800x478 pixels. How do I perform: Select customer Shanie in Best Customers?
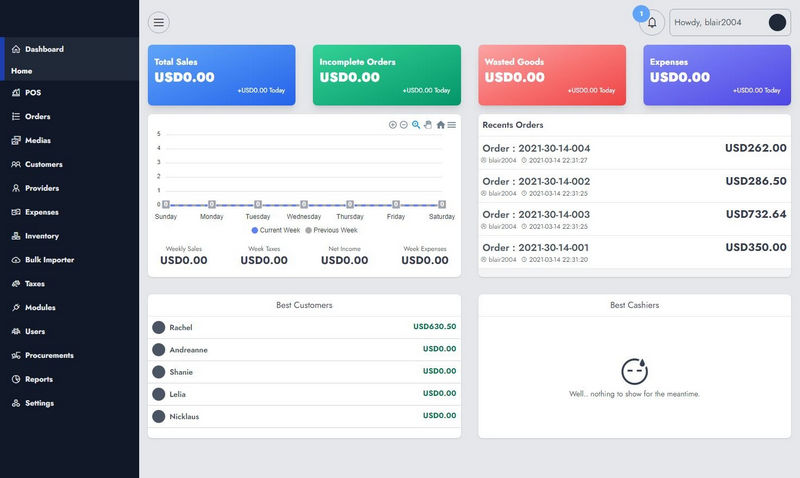click(304, 372)
